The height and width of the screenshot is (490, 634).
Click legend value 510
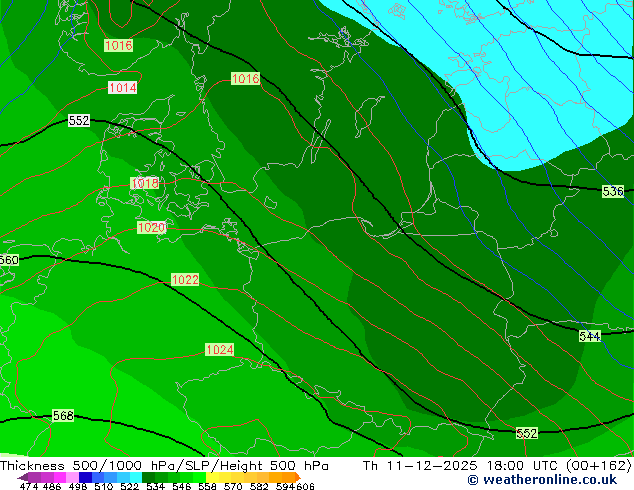[x=104, y=486]
